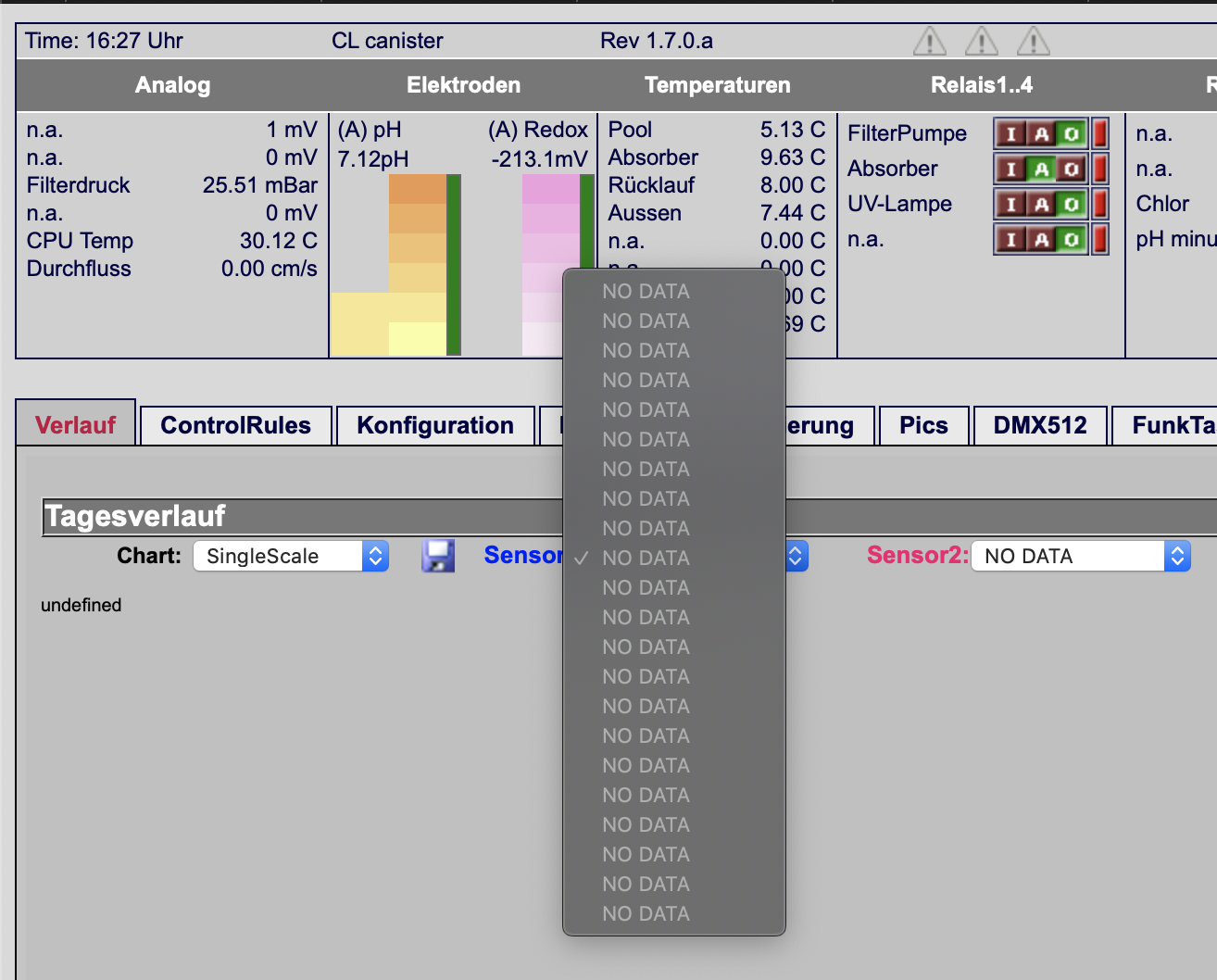The height and width of the screenshot is (980, 1217).
Task: Click the Sensor1 dropdown arrows behind the open list
Action: tap(797, 556)
